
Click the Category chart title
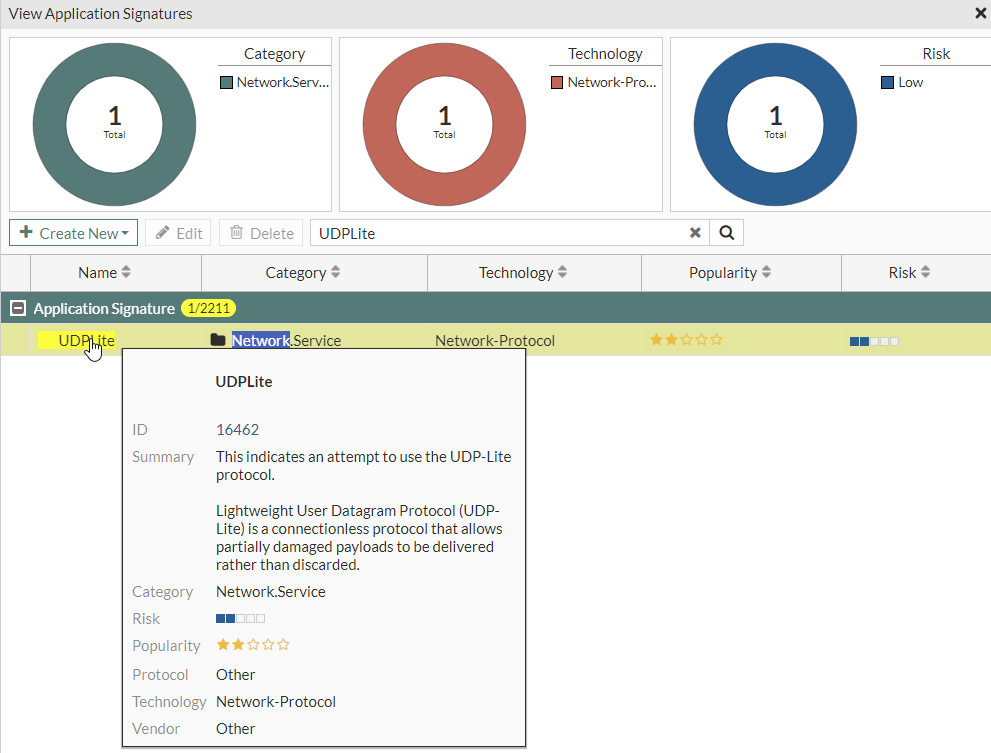[x=274, y=54]
